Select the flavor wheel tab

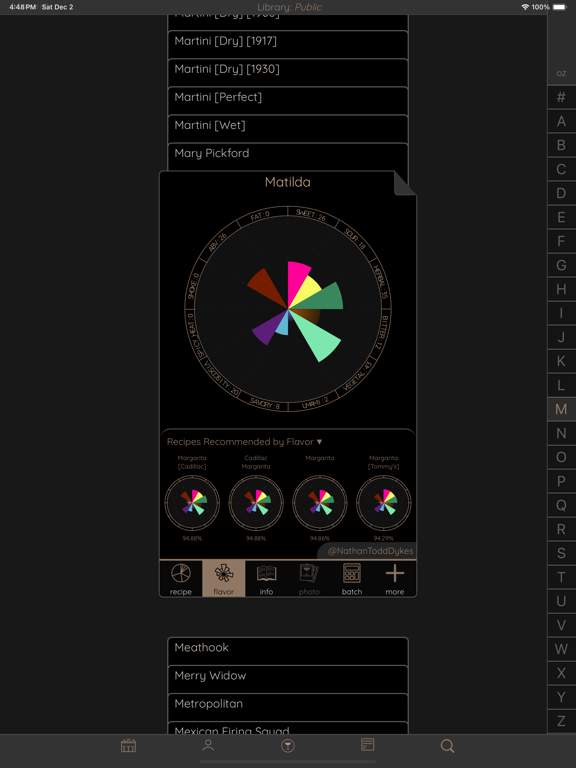pyautogui.click(x=223, y=578)
